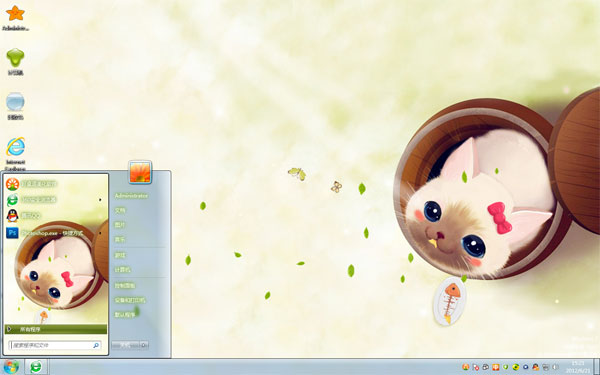Open Documents (文档) in Start menu

[120, 210]
